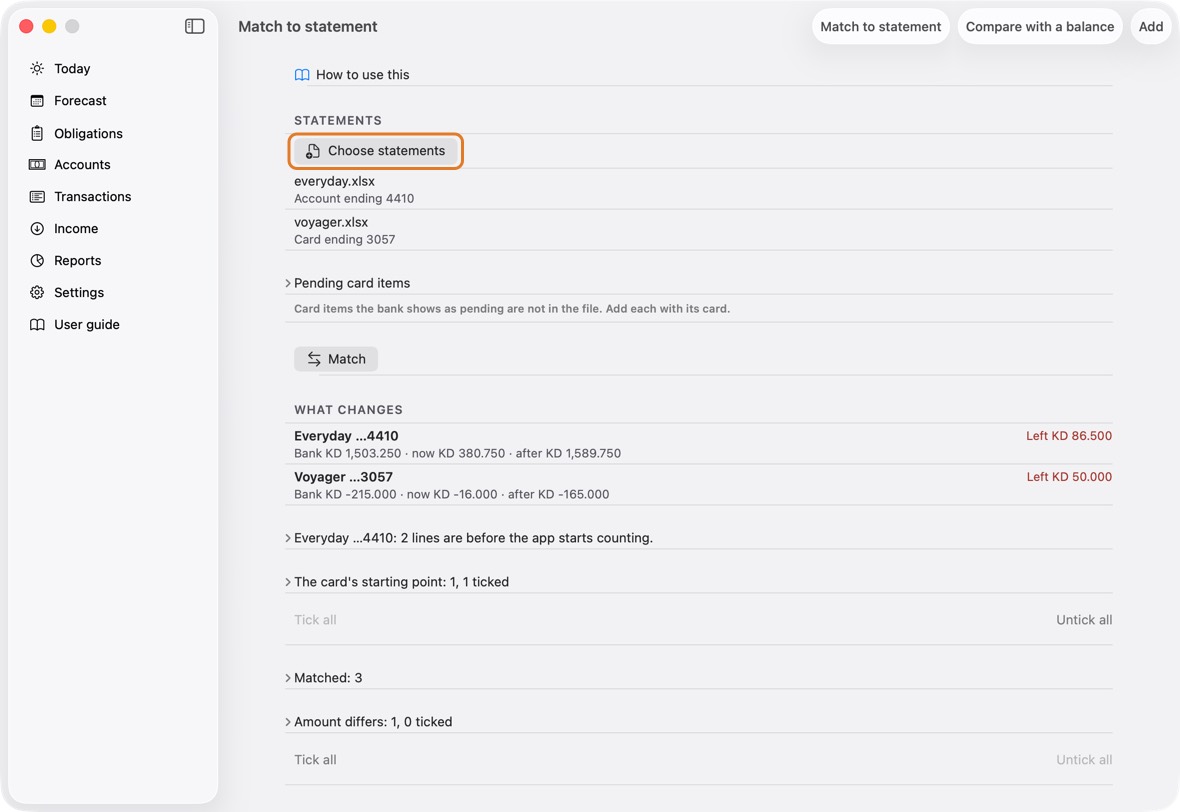
Task: Open Obligations in sidebar
Action: tap(88, 133)
